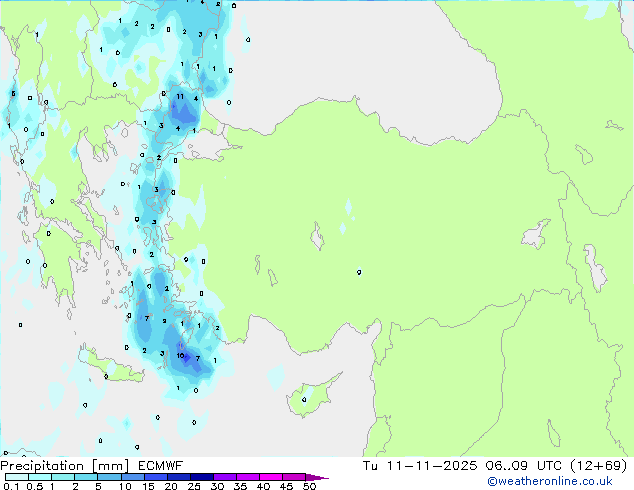Pick the 1–2 mm legend color segment
634x490 pixels.
63,477
